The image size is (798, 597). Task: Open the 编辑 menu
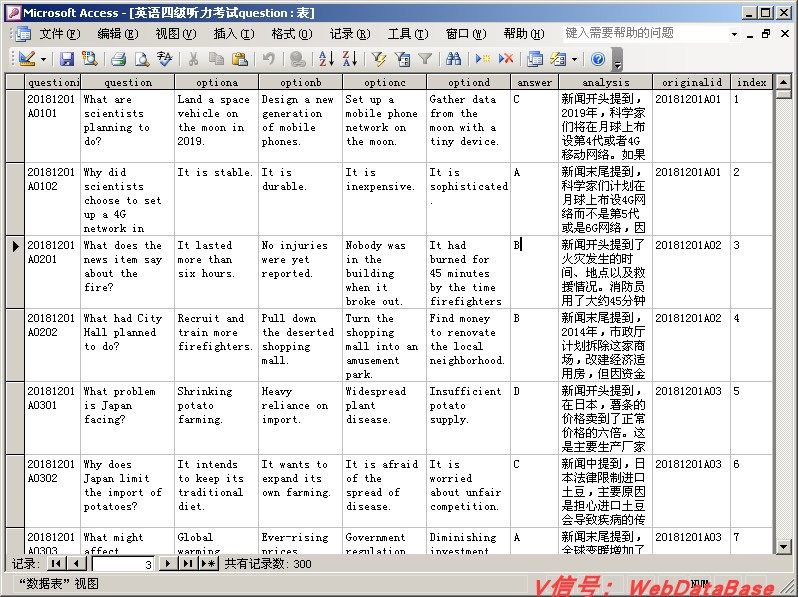[x=118, y=34]
